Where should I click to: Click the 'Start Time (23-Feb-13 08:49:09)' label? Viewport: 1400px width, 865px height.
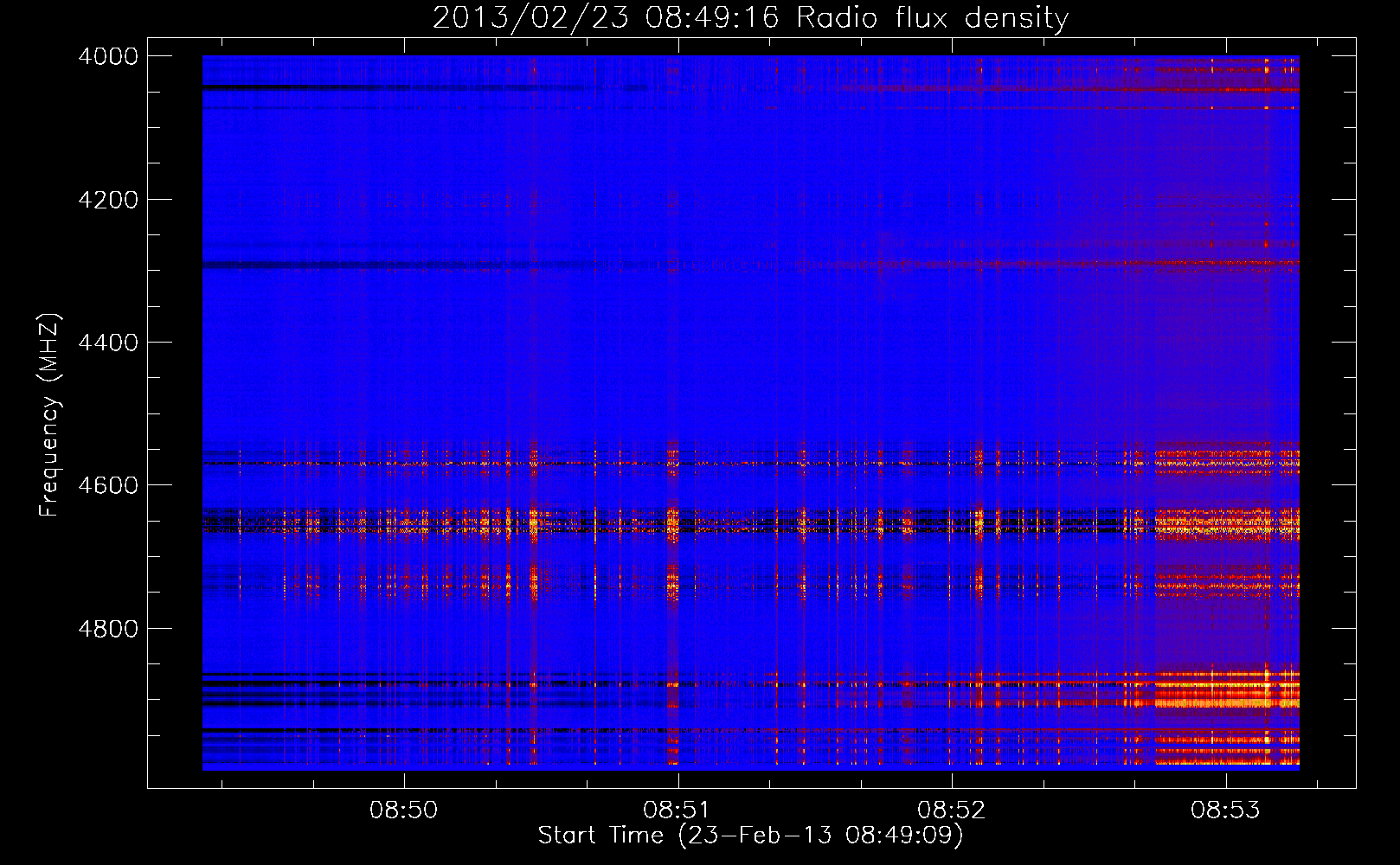point(751,836)
